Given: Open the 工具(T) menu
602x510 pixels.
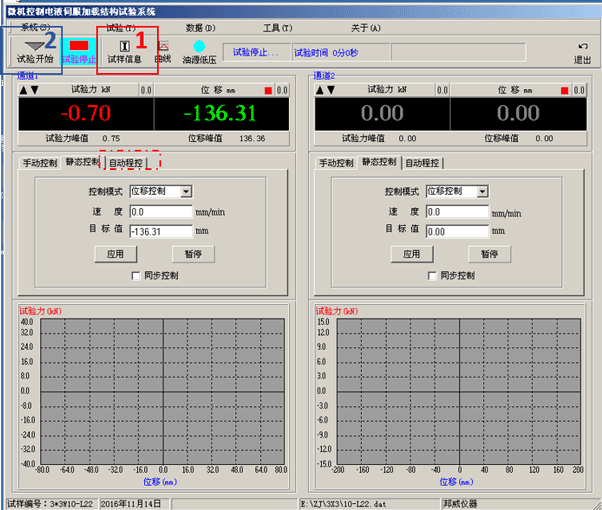Looking at the screenshot, I should pos(278,28).
